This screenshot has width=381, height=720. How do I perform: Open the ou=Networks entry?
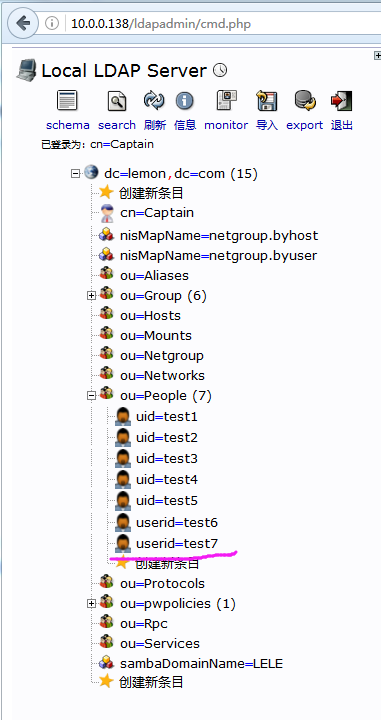162,376
